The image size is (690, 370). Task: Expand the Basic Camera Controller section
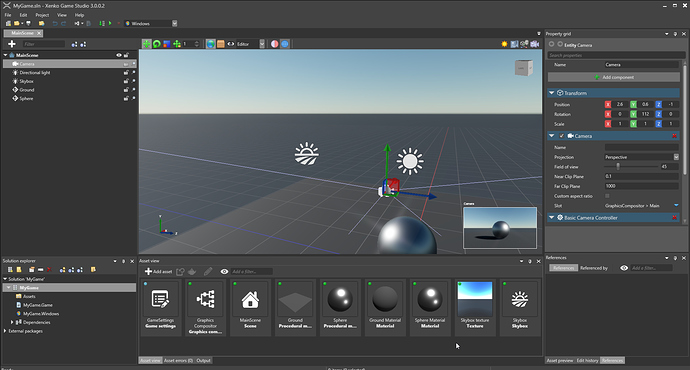551,218
